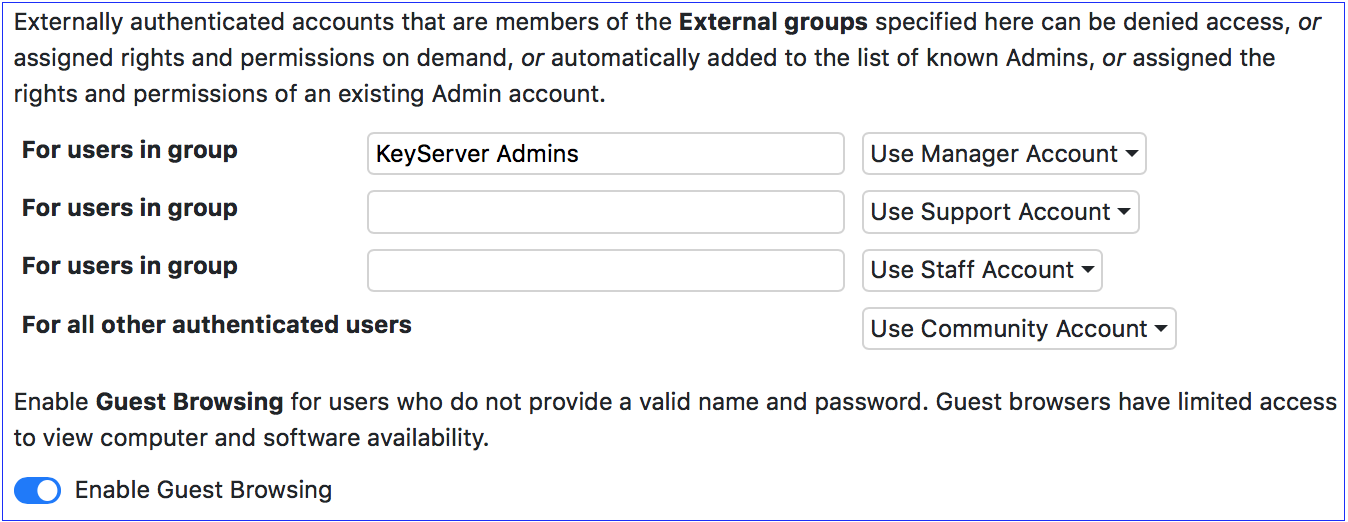The height and width of the screenshot is (522, 1348).
Task: Click the caret arrow on Community Account dropdown
Action: point(1161,330)
